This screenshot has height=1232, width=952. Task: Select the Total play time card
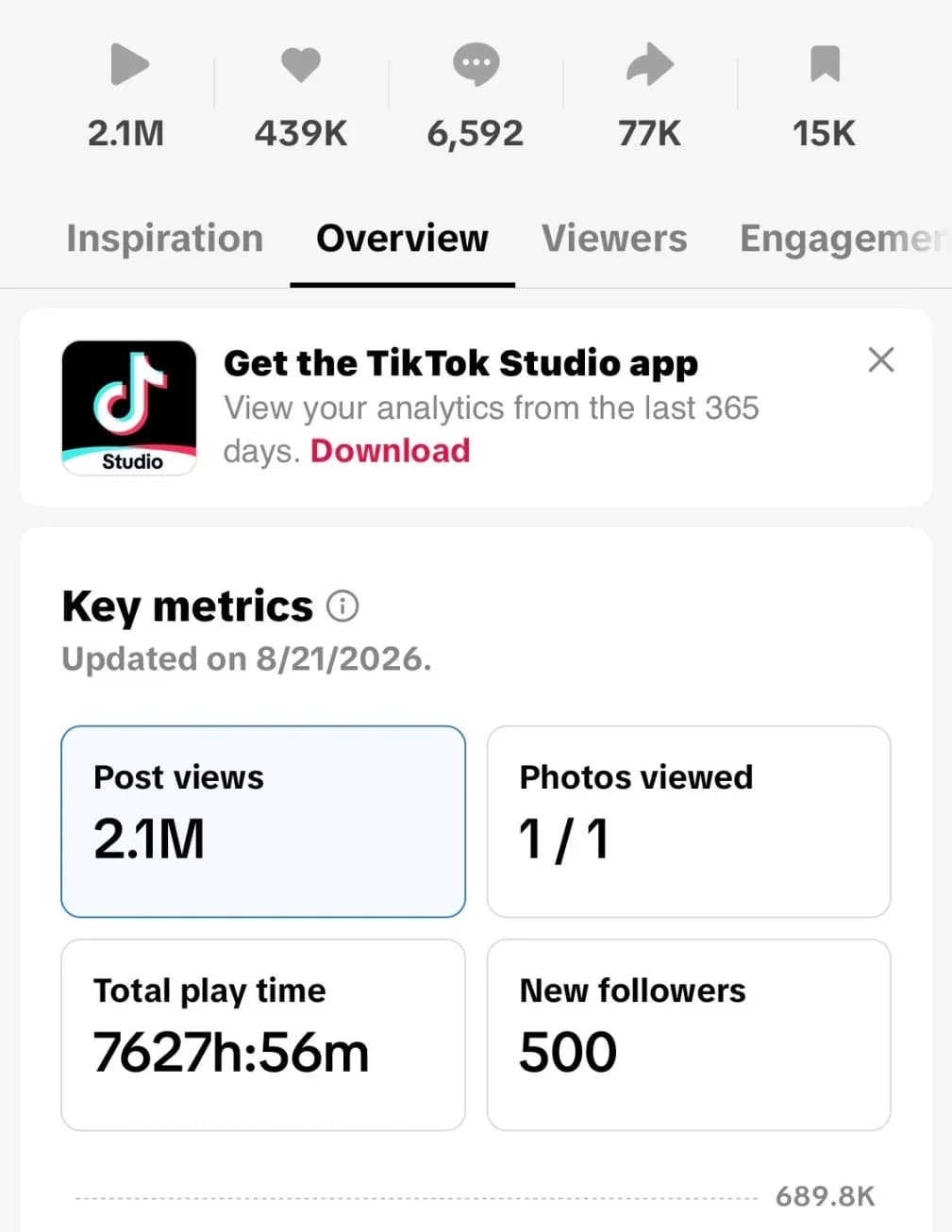(263, 1035)
